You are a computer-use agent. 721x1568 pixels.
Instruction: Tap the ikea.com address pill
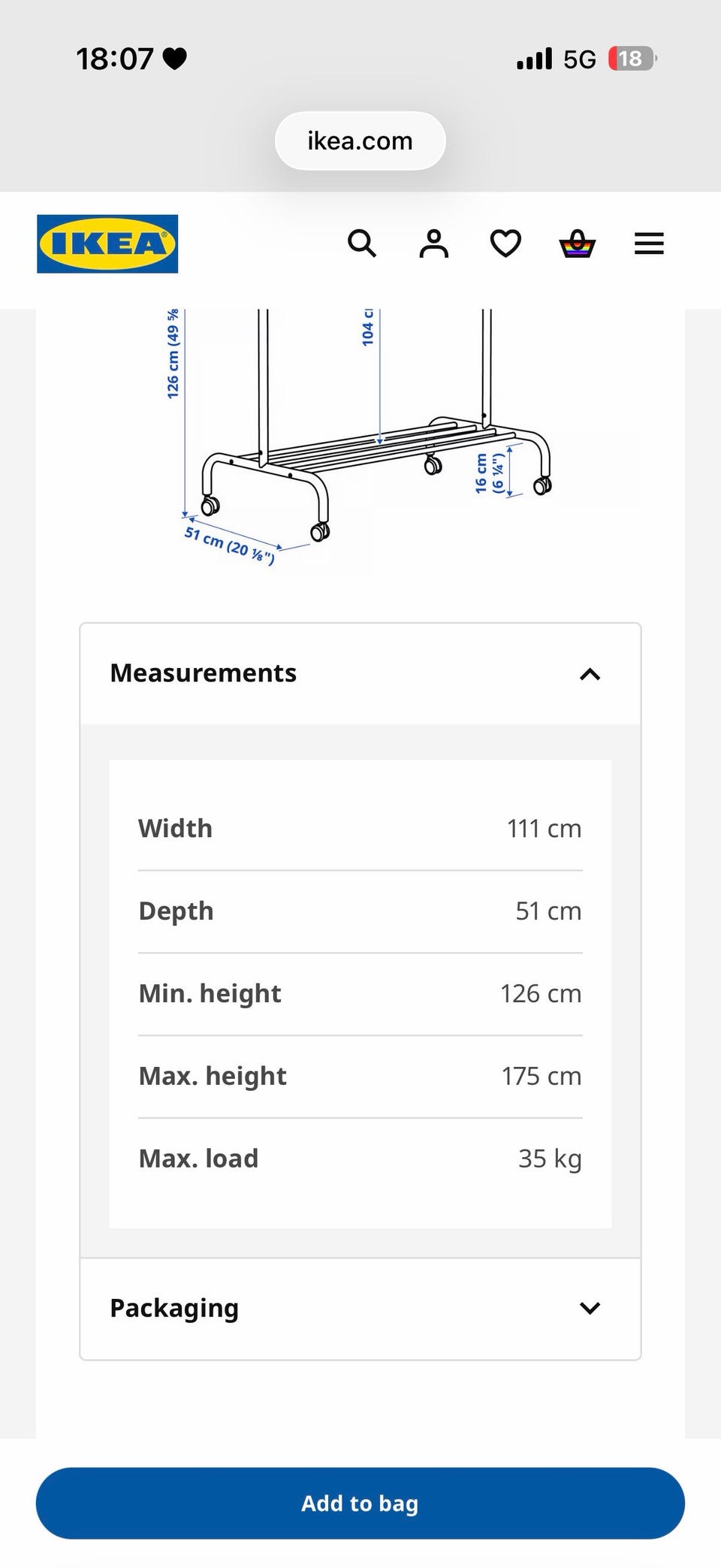[360, 140]
